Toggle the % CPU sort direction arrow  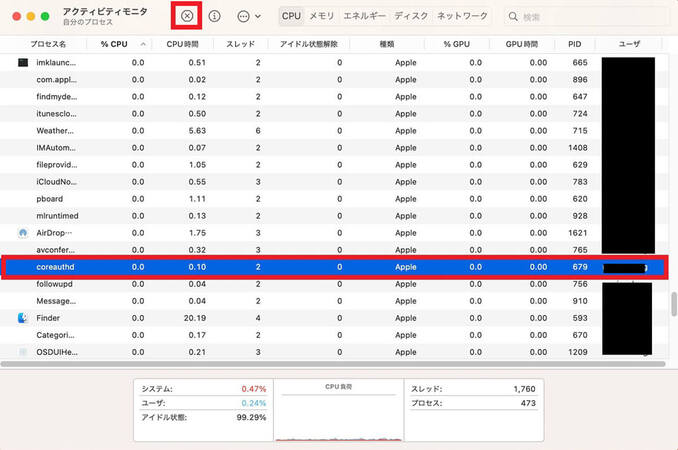(x=143, y=44)
